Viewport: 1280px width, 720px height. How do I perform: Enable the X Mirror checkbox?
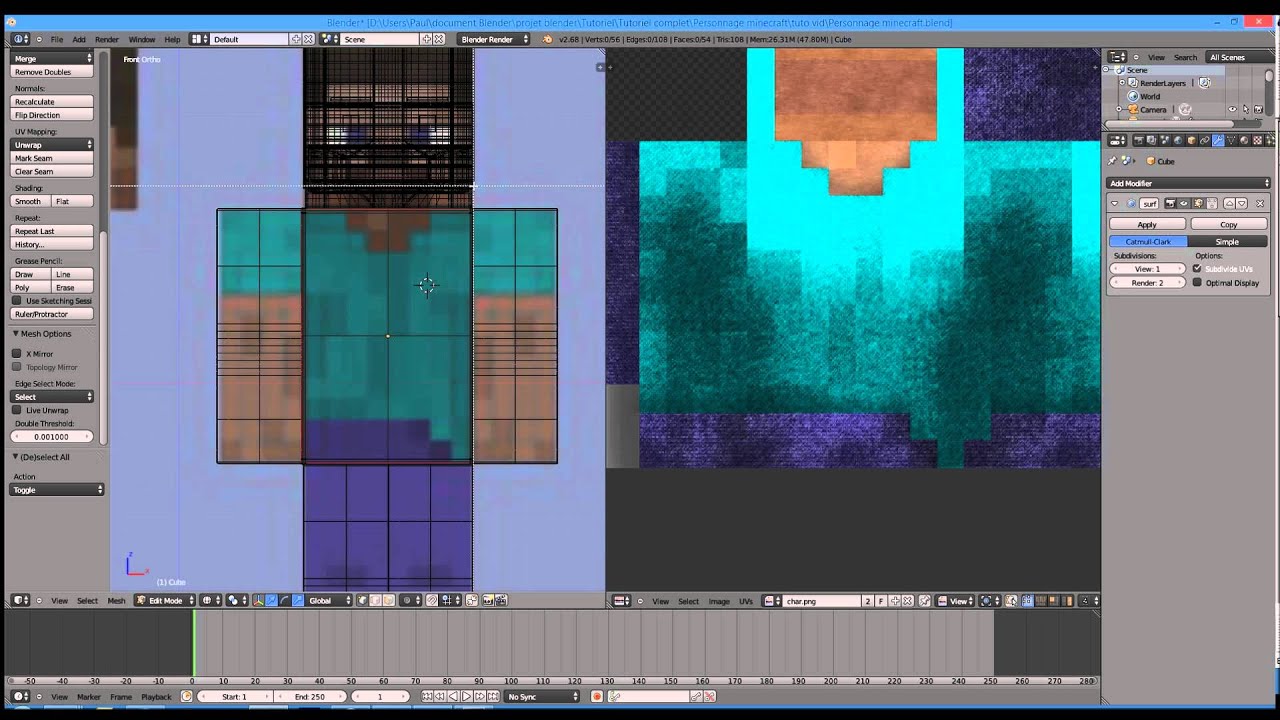tap(17, 353)
